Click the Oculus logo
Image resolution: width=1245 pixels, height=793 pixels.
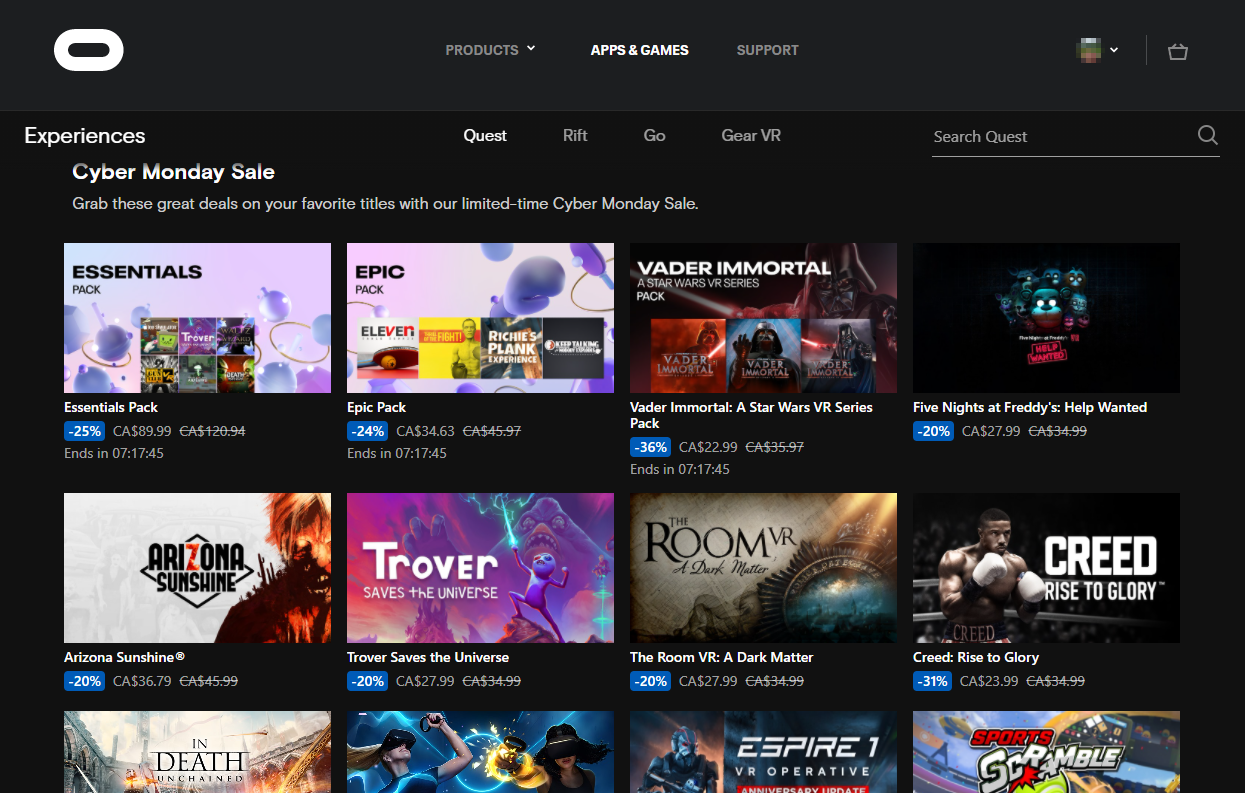pyautogui.click(x=89, y=50)
